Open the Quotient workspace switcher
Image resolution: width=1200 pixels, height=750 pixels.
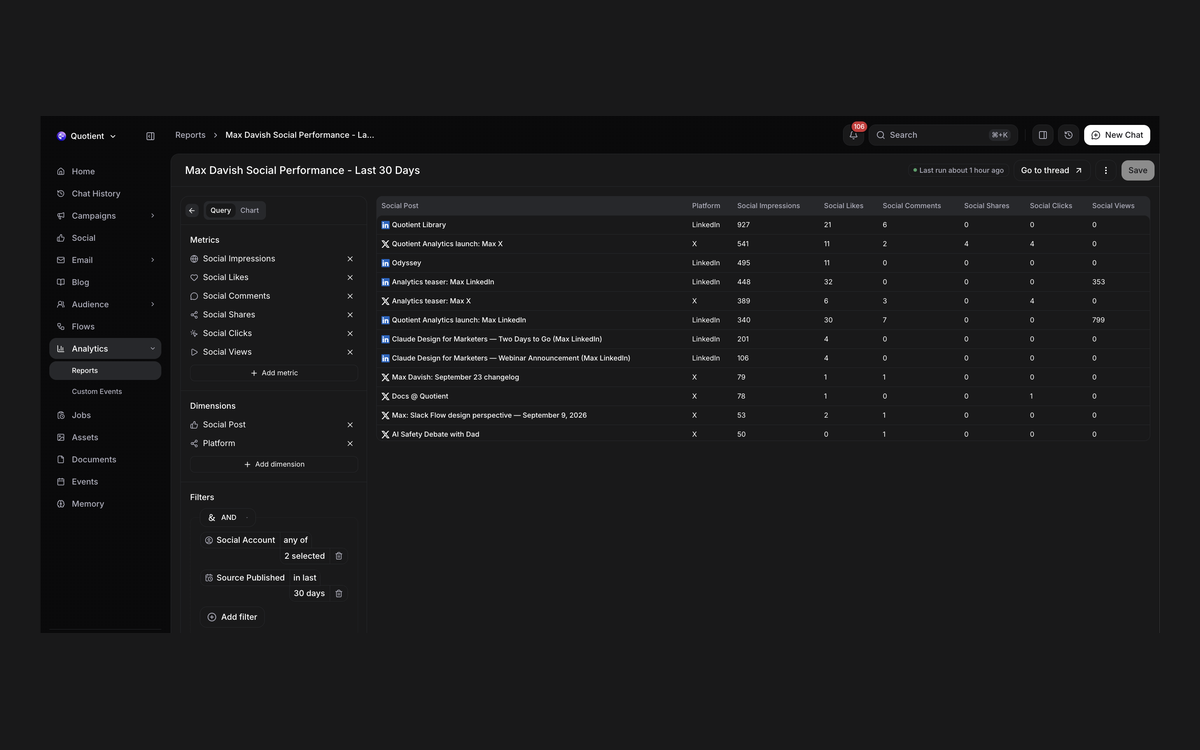[x=87, y=136]
